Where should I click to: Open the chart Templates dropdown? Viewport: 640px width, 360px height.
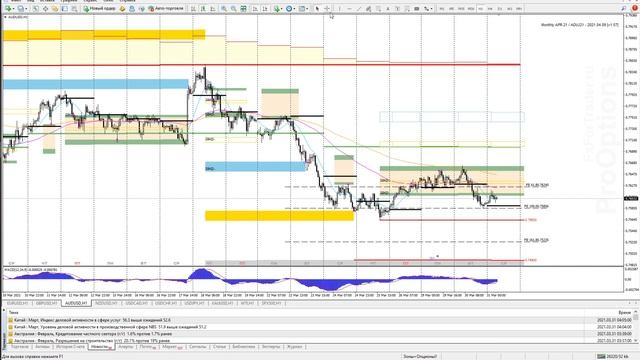[x=303, y=8]
